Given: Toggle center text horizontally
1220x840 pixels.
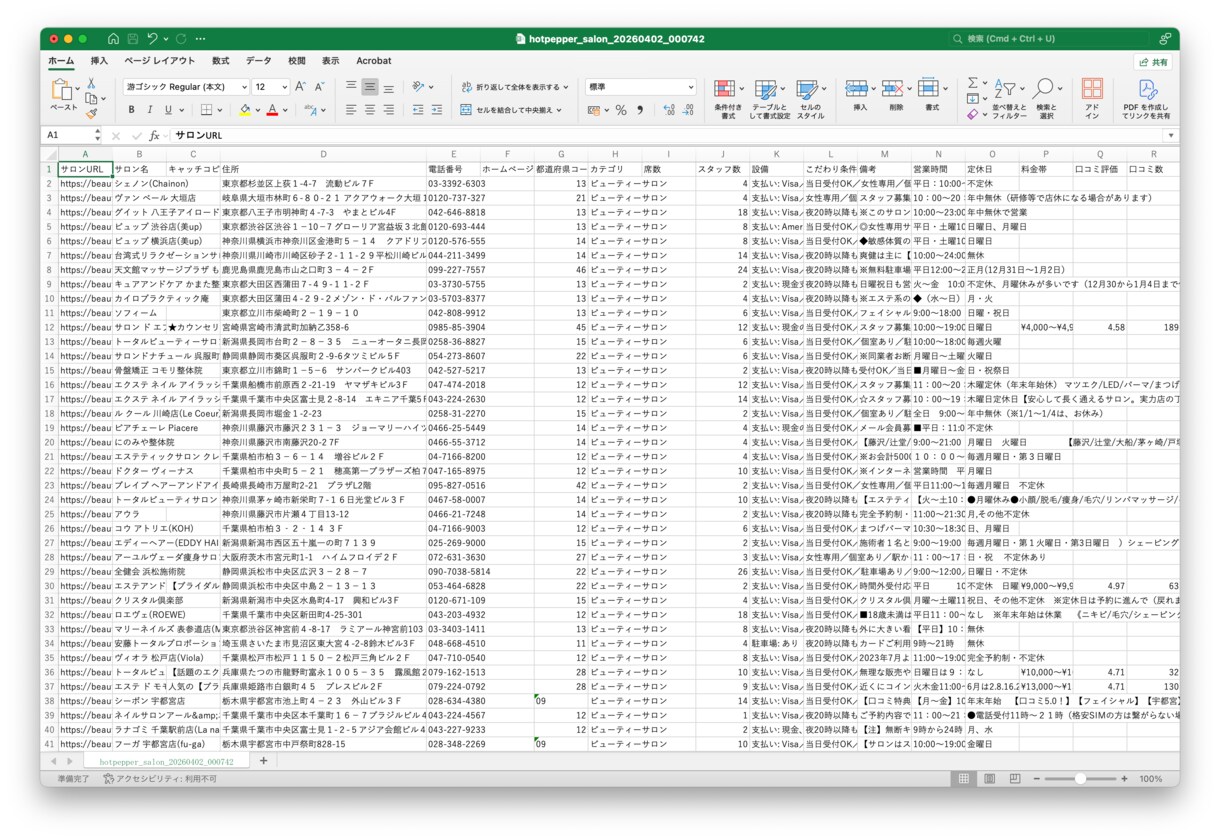Looking at the screenshot, I should (x=370, y=110).
